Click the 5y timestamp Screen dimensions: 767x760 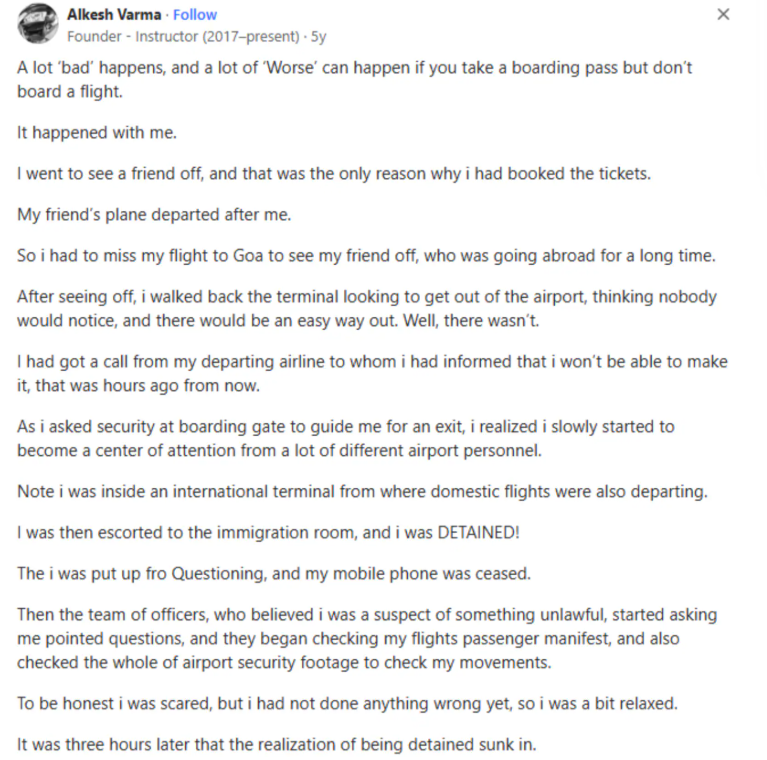click(318, 36)
